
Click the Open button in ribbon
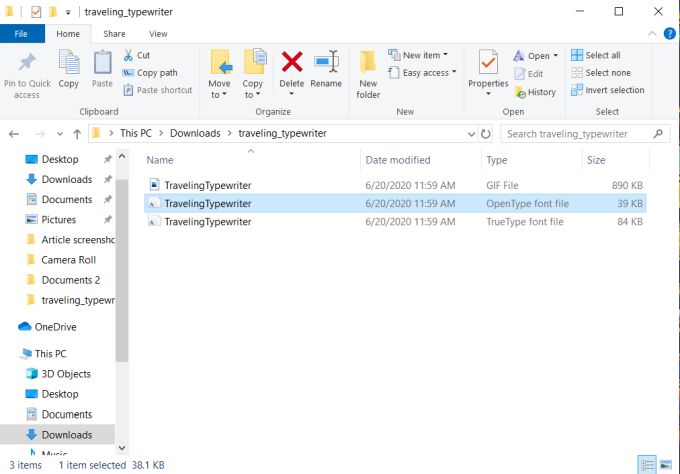click(x=532, y=56)
